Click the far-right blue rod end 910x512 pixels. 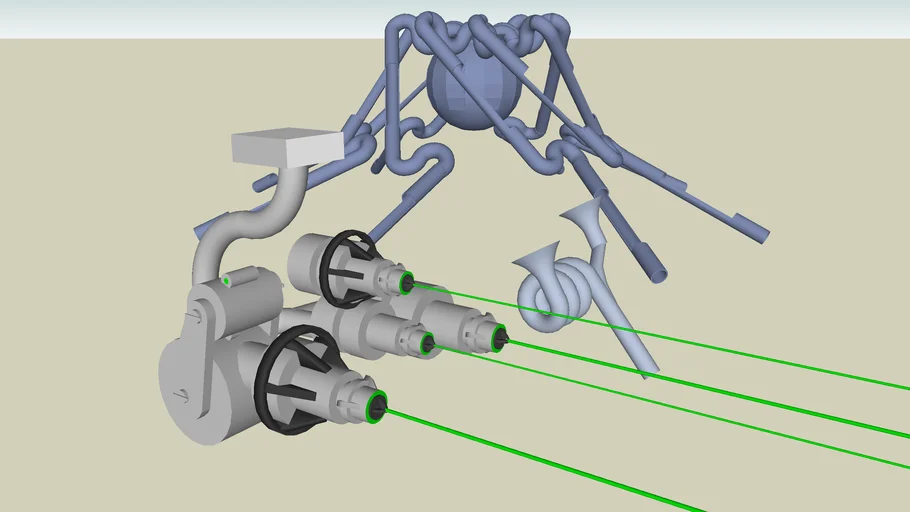click(x=757, y=229)
